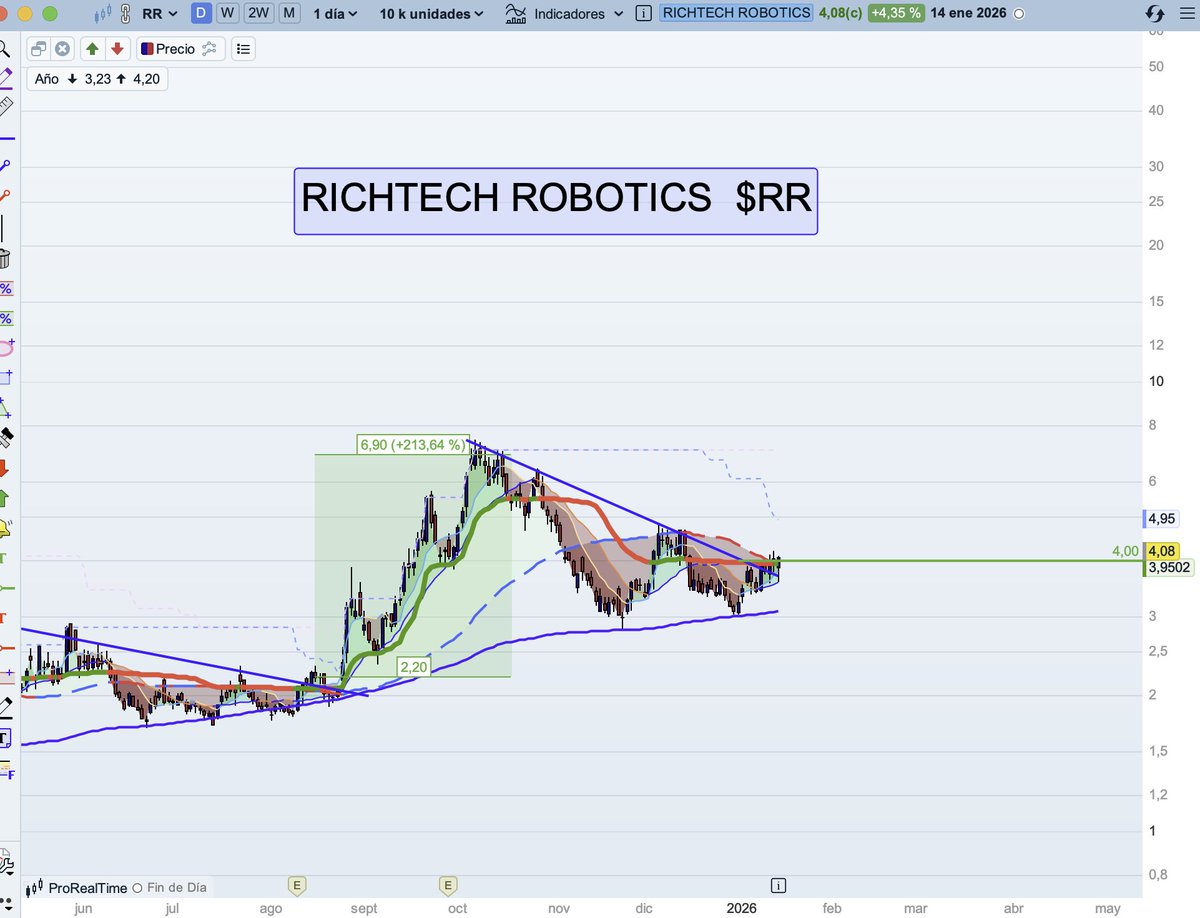
Task: Click the info marker on 2026 axis
Action: coord(779,885)
